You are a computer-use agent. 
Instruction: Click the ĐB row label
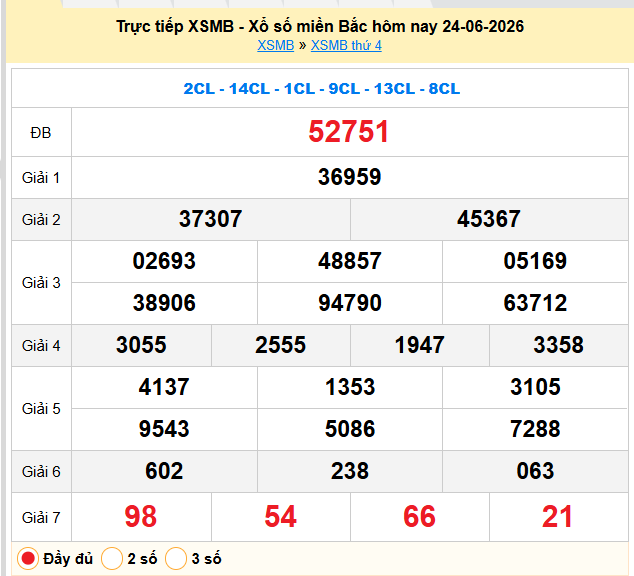tap(41, 133)
